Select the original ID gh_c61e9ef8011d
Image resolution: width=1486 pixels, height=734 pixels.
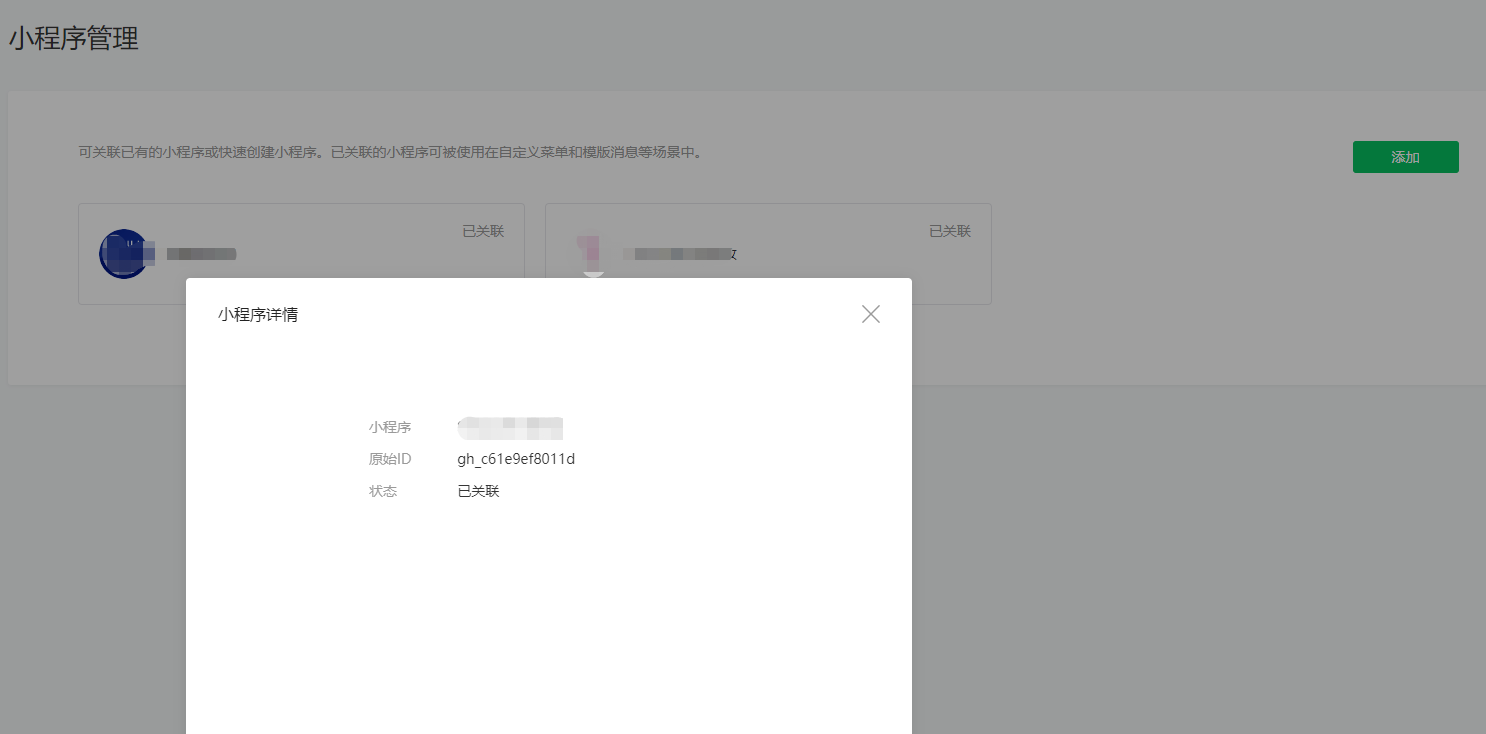(x=516, y=460)
